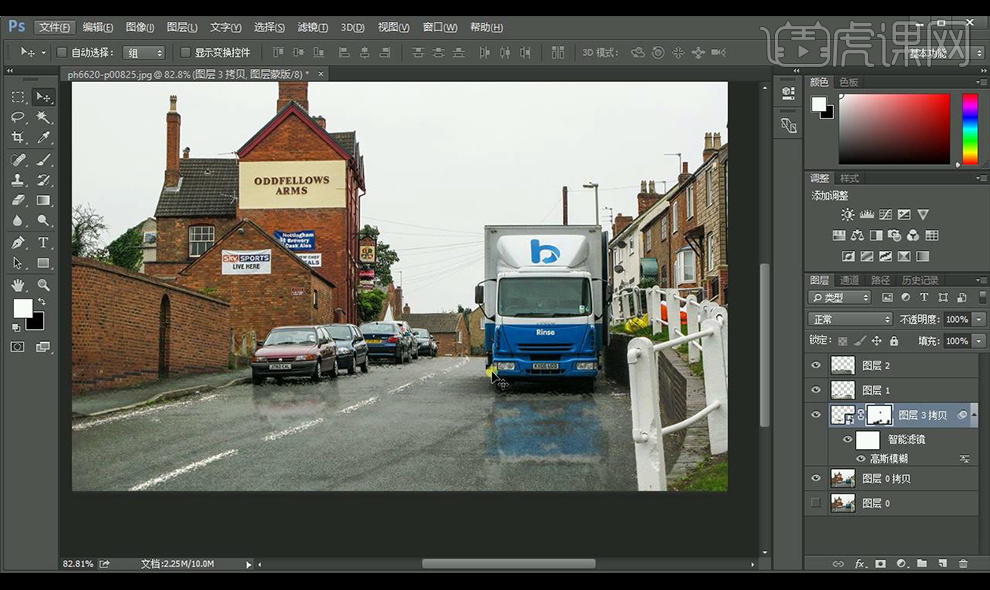The height and width of the screenshot is (590, 990).
Task: Open 文件(F) menu
Action: 54,27
